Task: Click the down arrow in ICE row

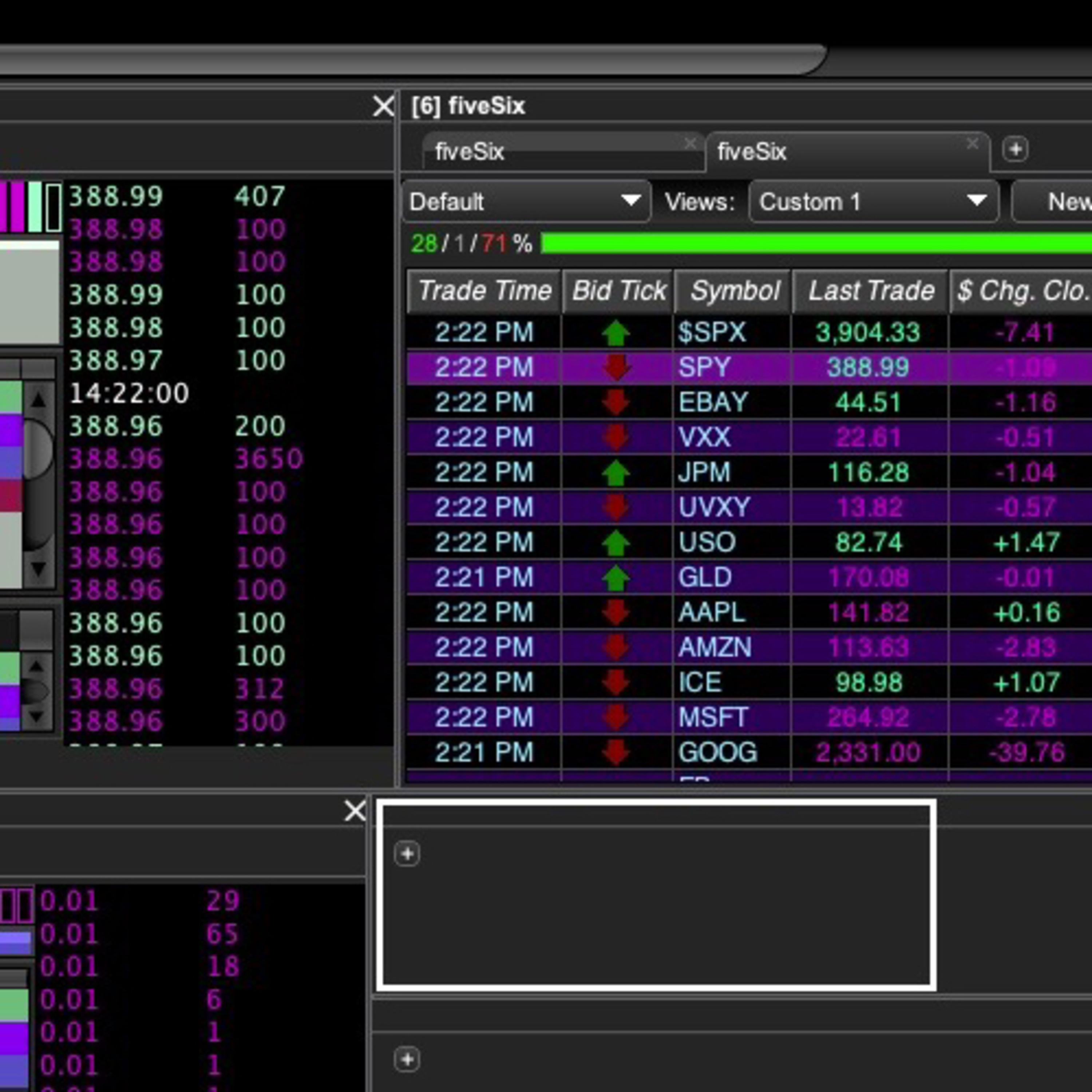Action: 616,683
